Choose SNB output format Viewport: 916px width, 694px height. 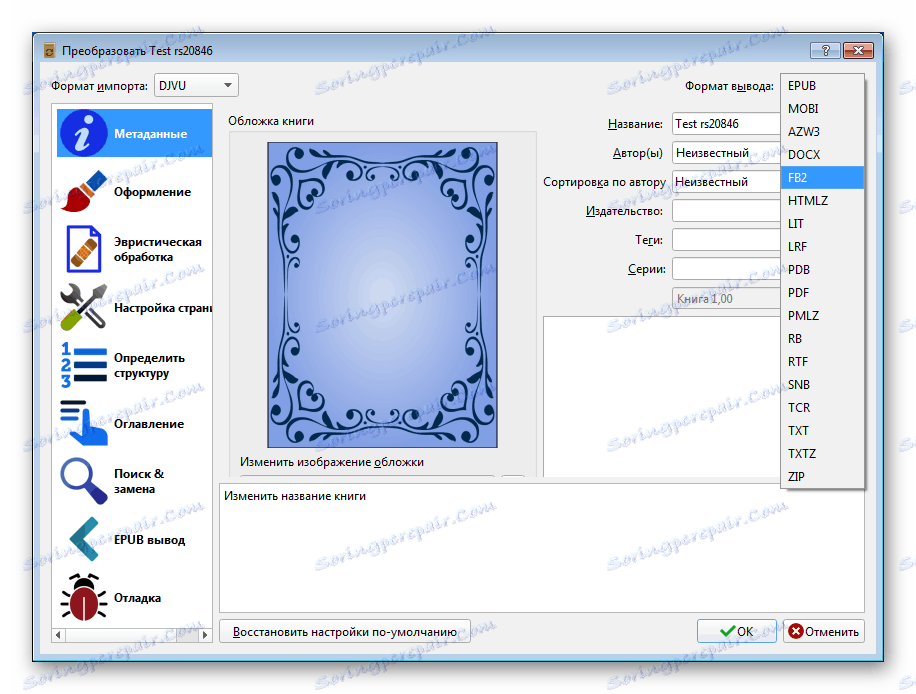[x=822, y=384]
